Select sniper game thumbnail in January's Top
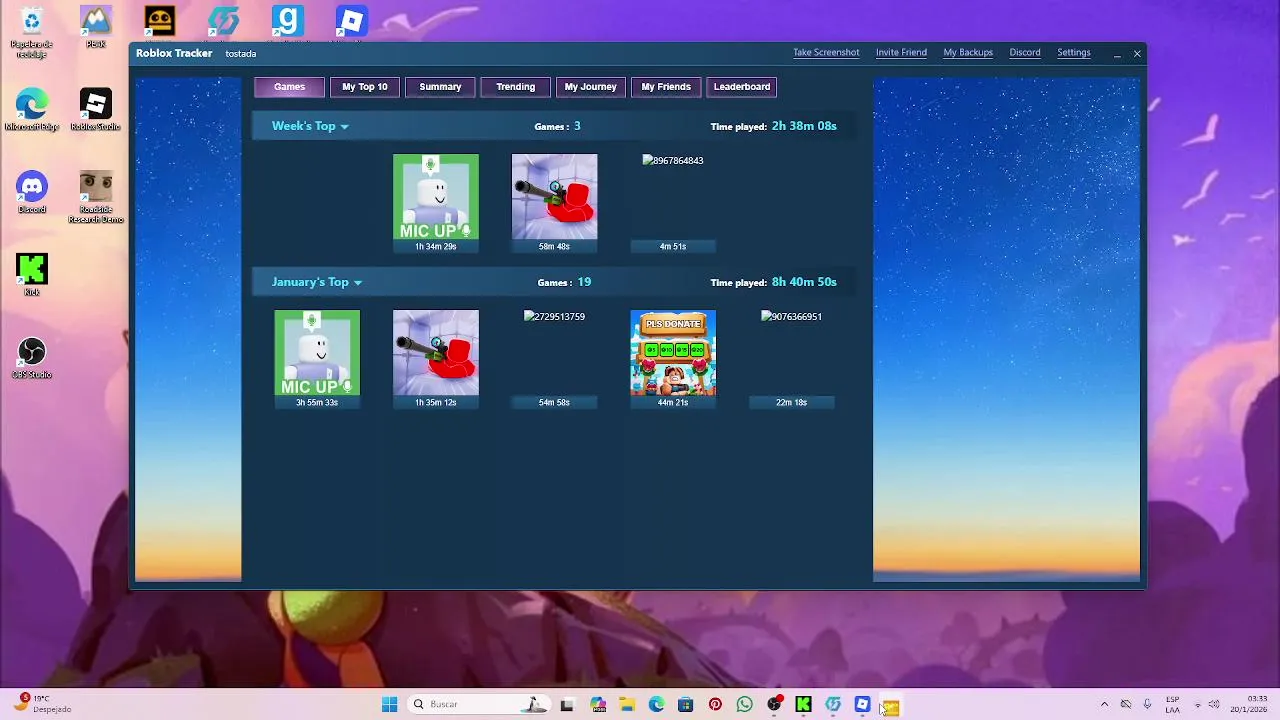Screen dimensions: 1280x720 [x=436, y=353]
